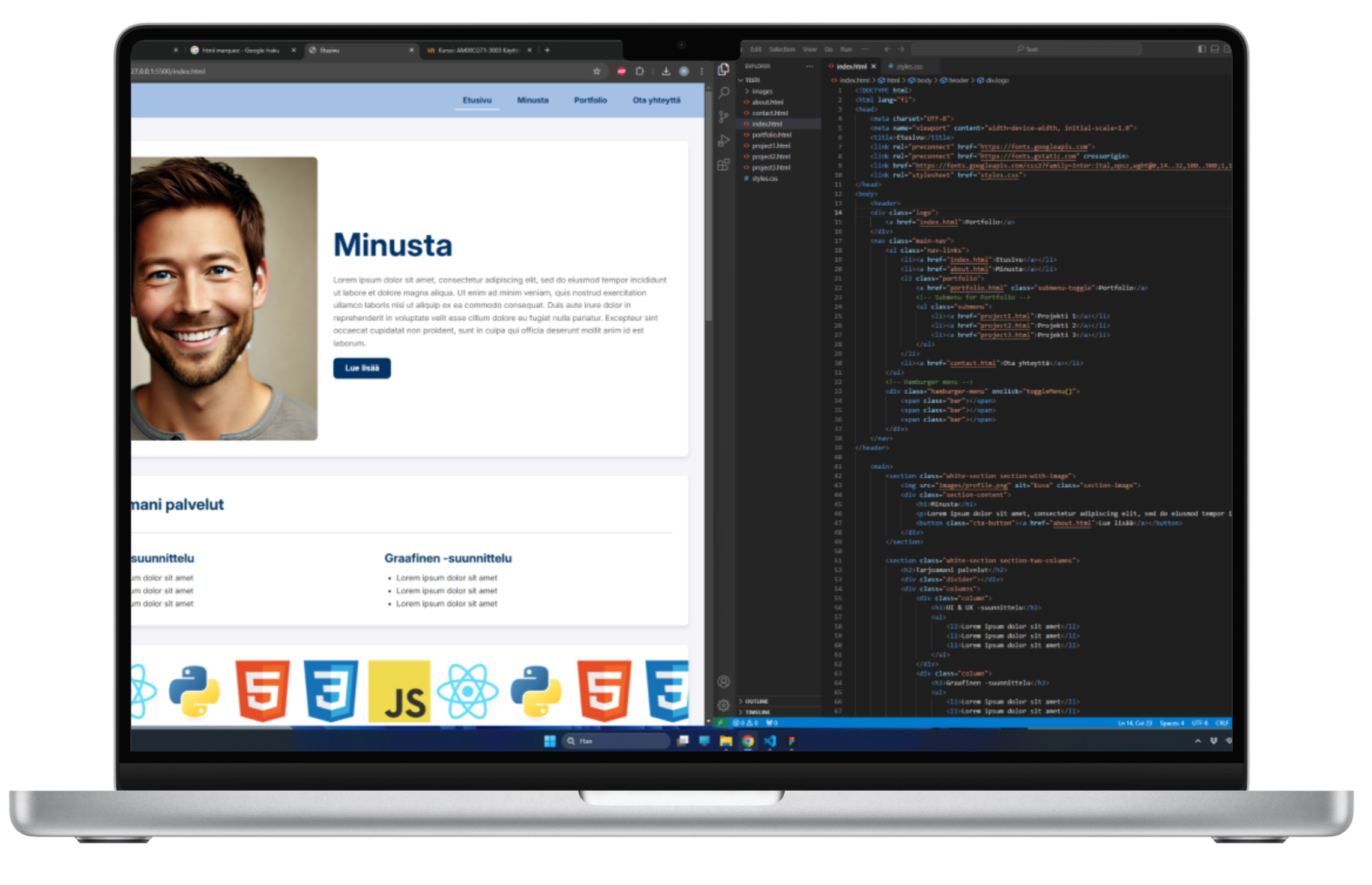Image resolution: width=1372 pixels, height=885 pixels.
Task: Expand the OUTLINE section
Action: coord(756,701)
